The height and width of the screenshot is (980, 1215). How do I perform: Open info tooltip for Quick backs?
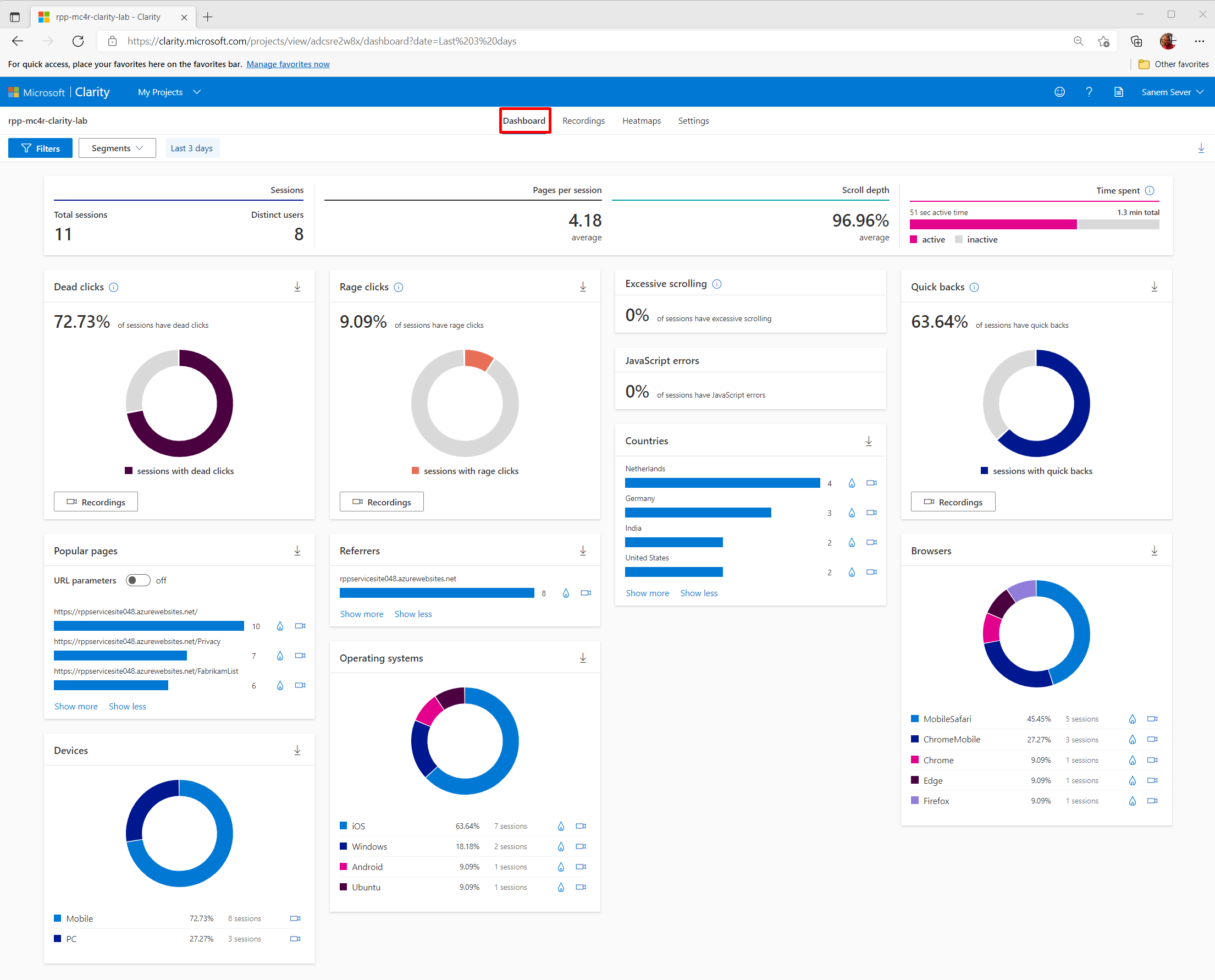pyautogui.click(x=974, y=287)
